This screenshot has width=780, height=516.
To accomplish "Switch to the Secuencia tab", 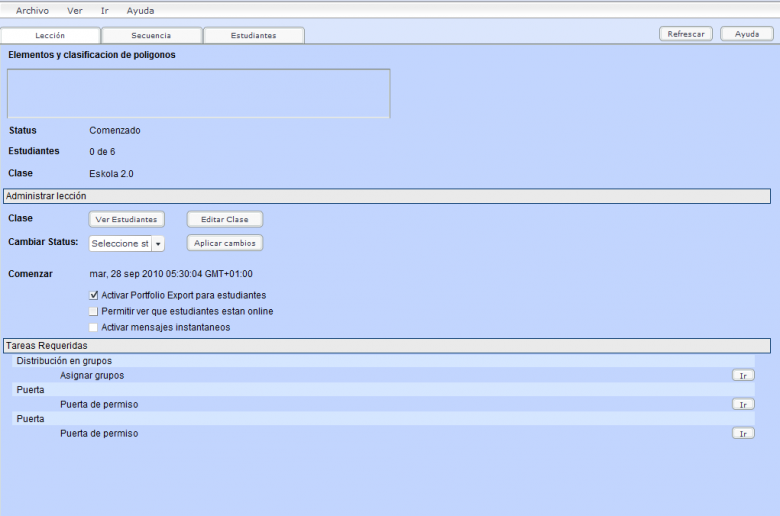I will [151, 35].
